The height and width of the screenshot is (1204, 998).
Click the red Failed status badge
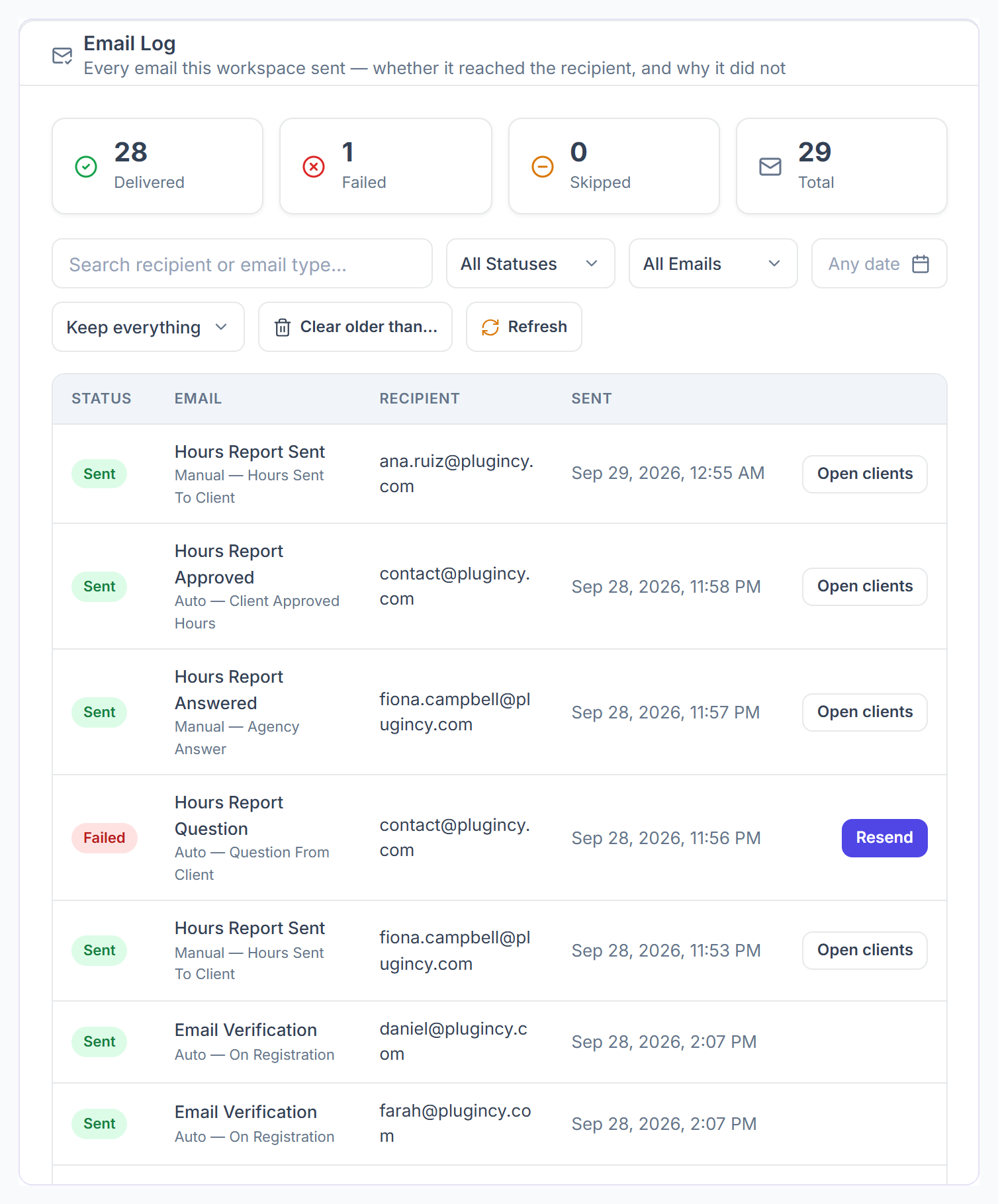click(x=105, y=838)
